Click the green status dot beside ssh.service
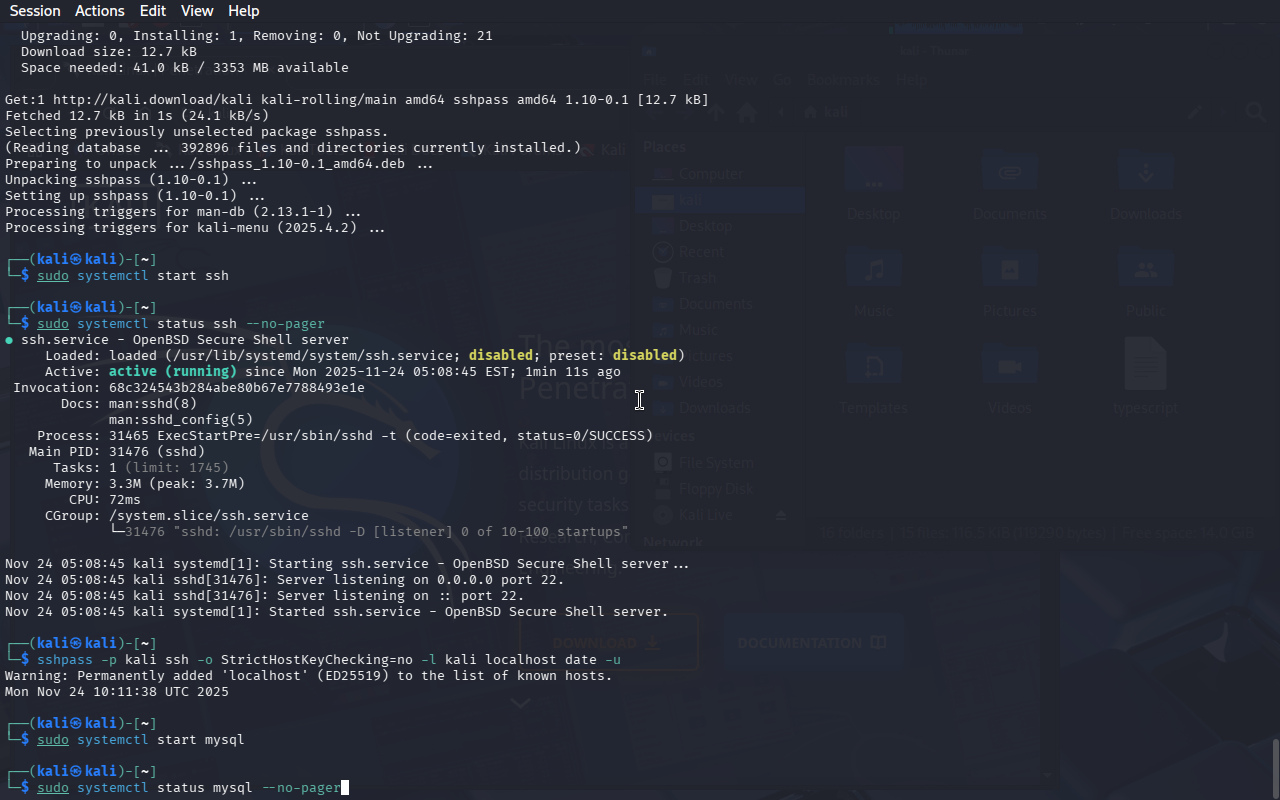1280x800 pixels. click(9, 340)
